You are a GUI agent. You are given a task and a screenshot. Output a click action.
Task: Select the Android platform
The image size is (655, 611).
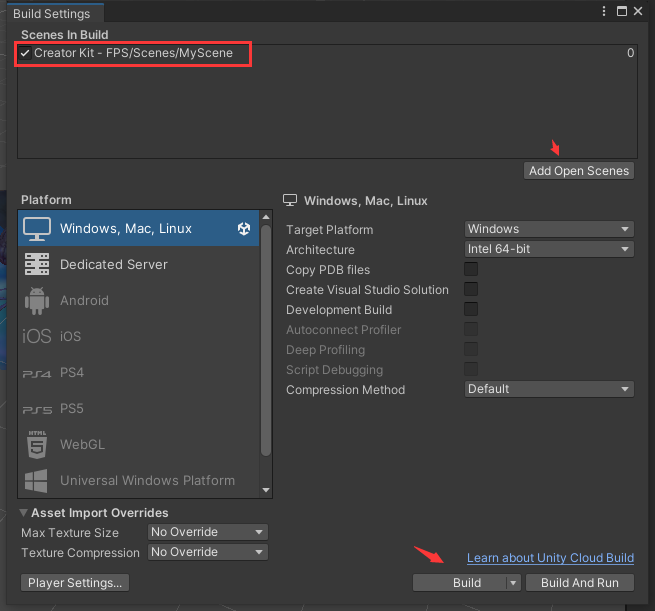(x=139, y=300)
